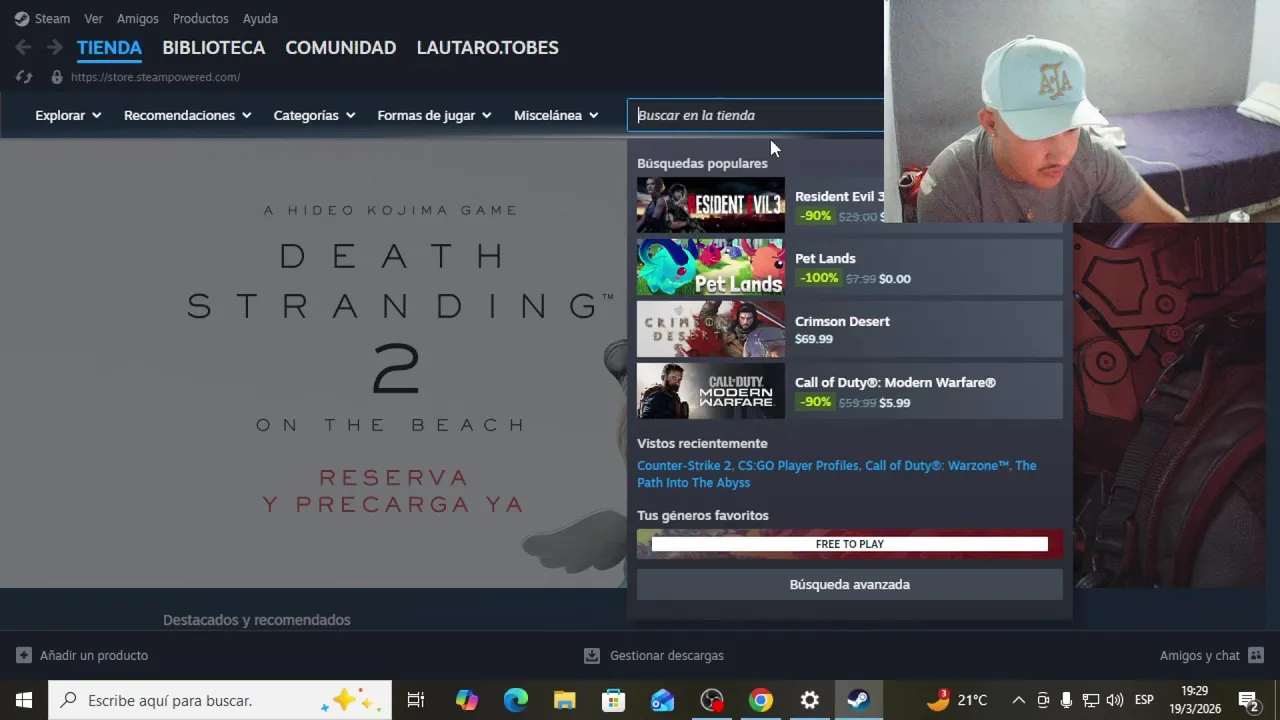Image resolution: width=1280 pixels, height=720 pixels.
Task: Click the Buscar en la tienda search field
Action: 756,115
